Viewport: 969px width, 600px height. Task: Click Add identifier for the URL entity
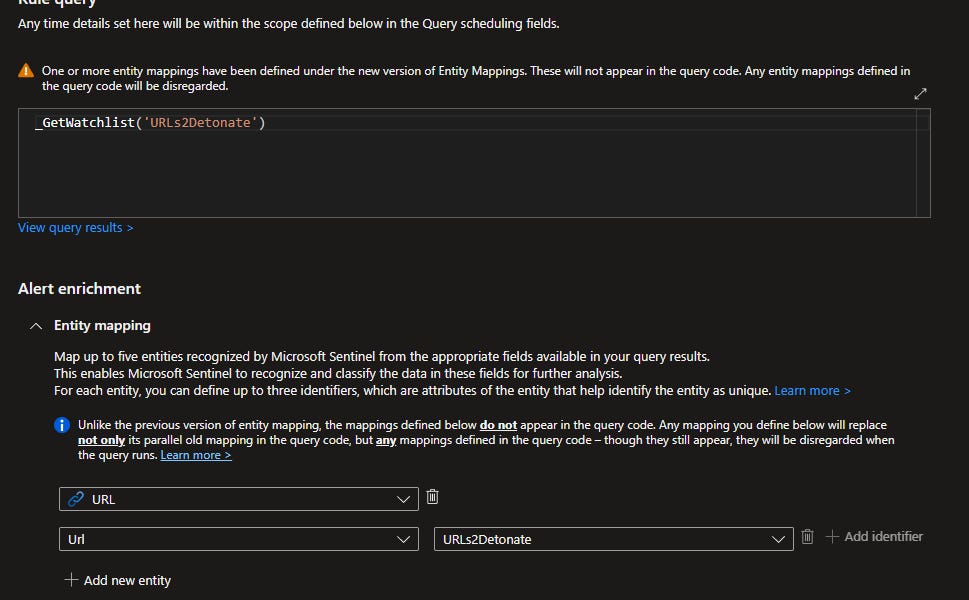click(884, 536)
